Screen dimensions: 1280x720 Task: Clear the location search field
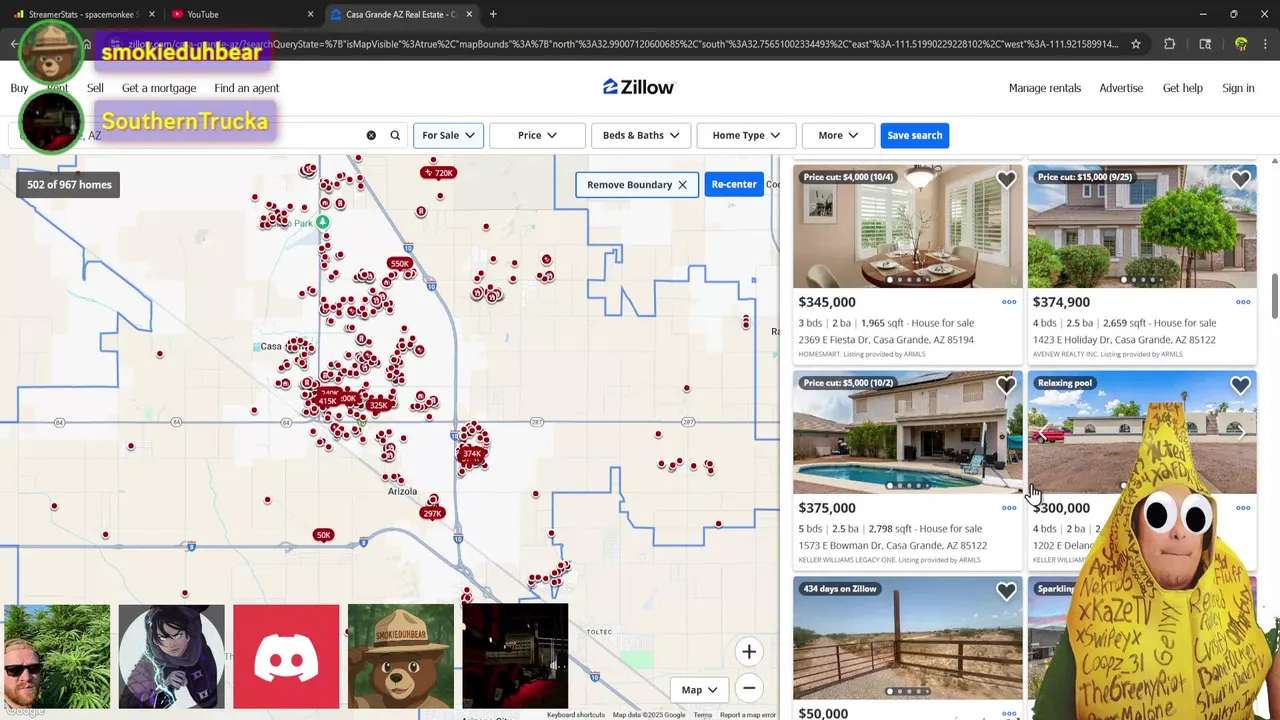click(x=371, y=135)
